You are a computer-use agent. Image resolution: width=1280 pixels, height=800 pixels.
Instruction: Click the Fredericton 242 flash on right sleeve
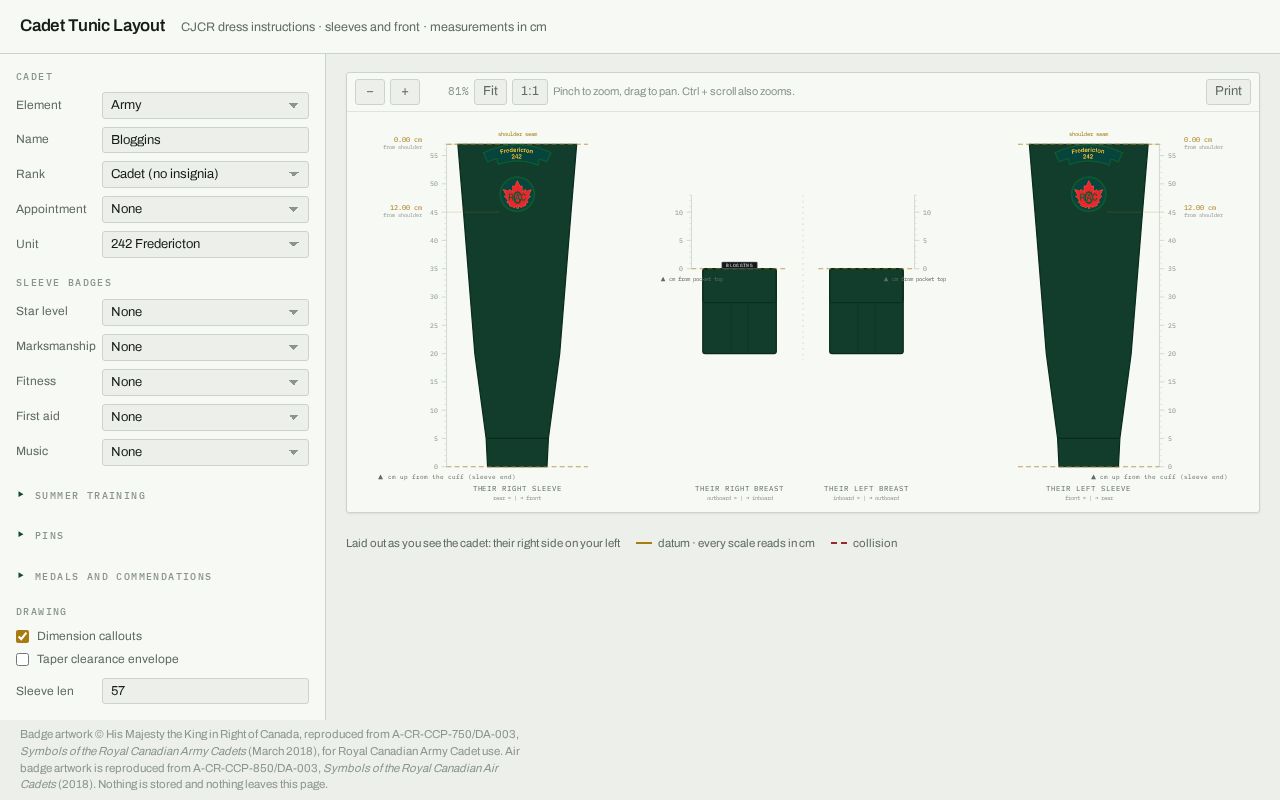pyautogui.click(x=517, y=154)
